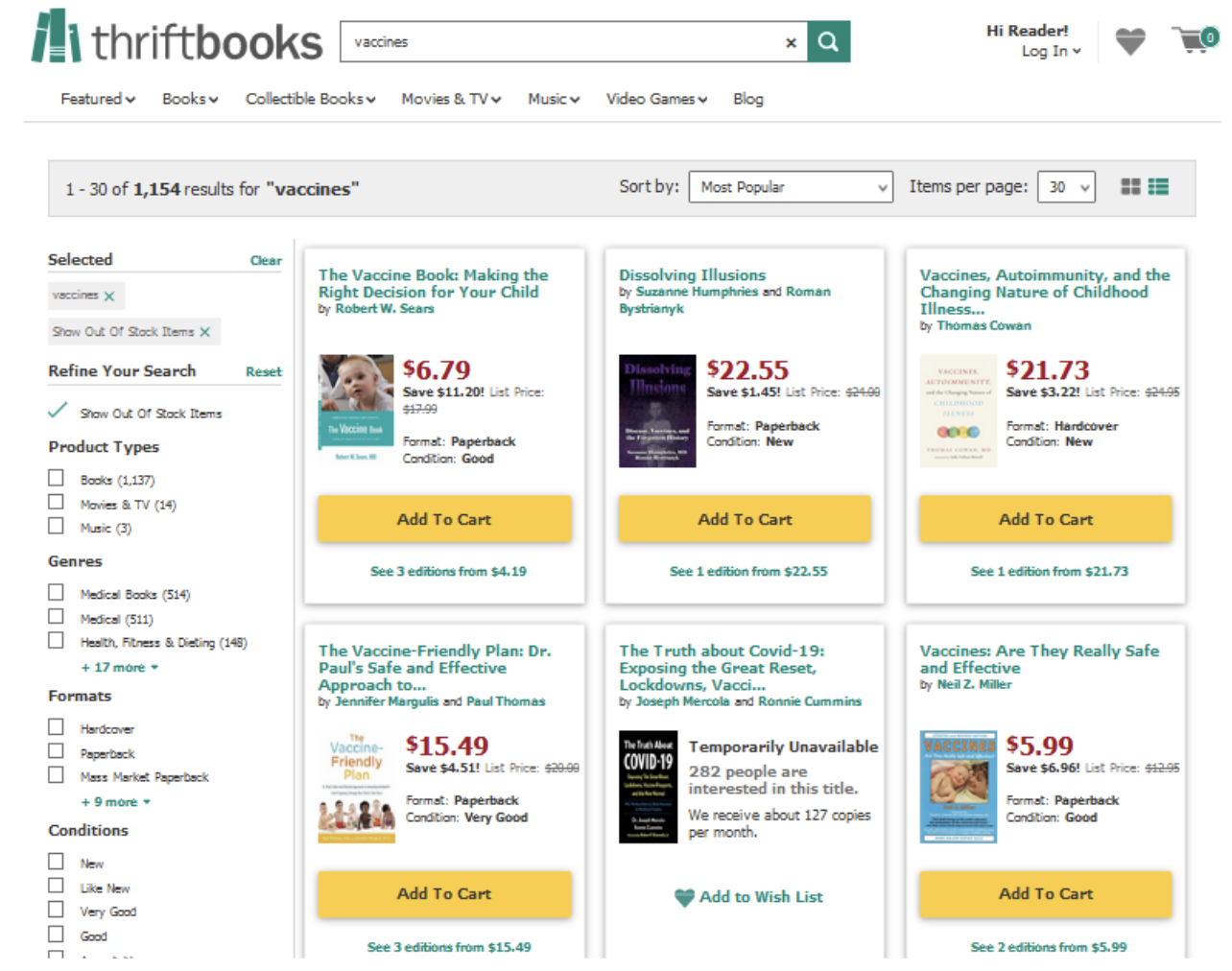
Task: Open the Books menu
Action: pos(190,99)
